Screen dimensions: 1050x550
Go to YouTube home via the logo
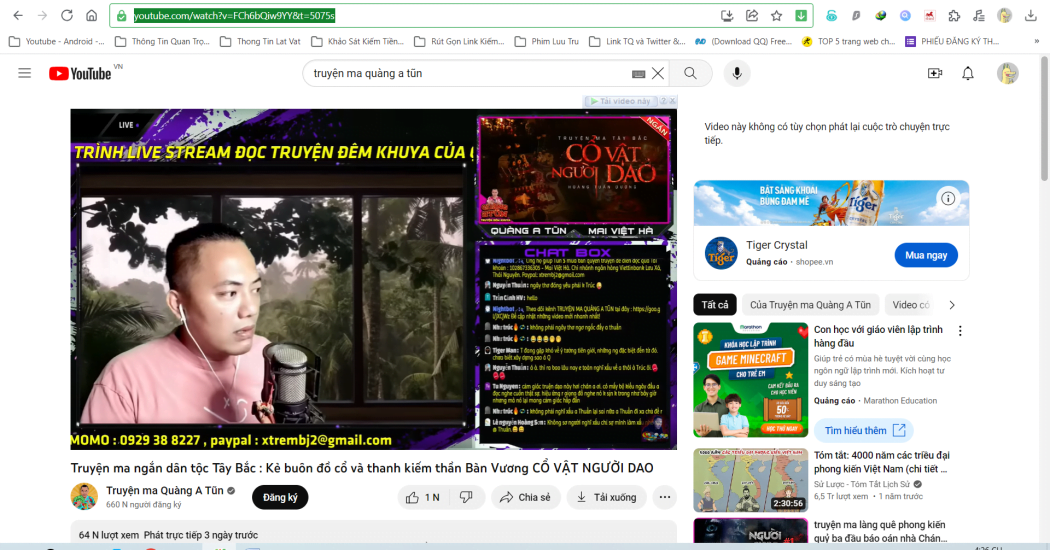80,74
